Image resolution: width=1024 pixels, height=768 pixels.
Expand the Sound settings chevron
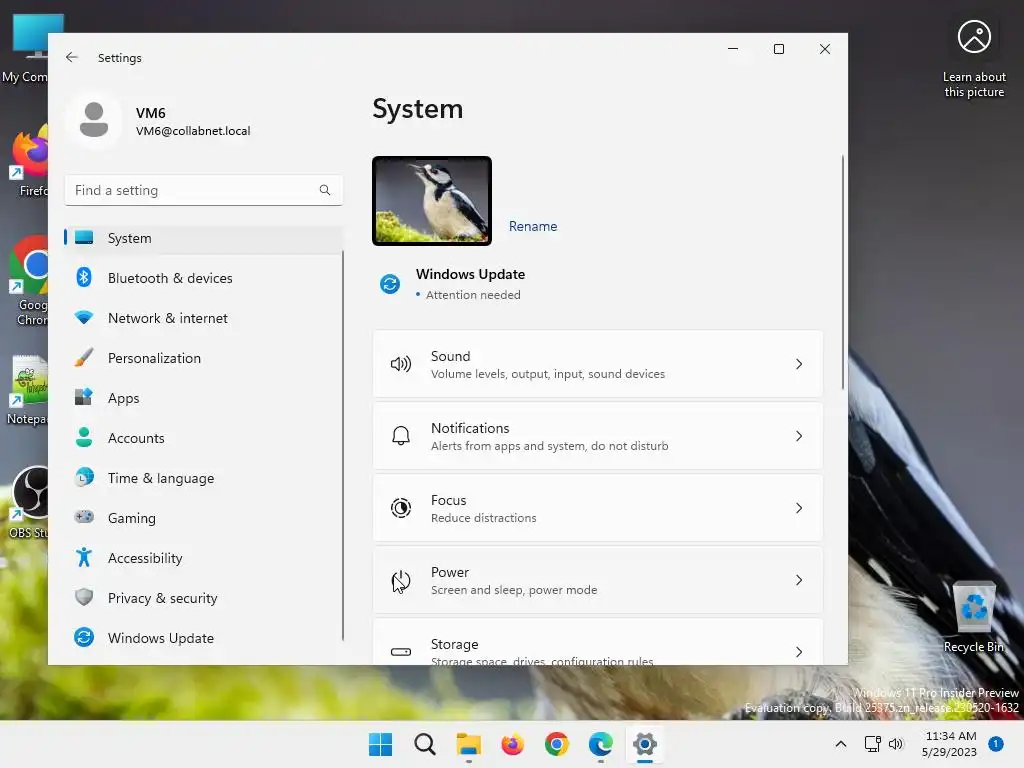coord(799,364)
